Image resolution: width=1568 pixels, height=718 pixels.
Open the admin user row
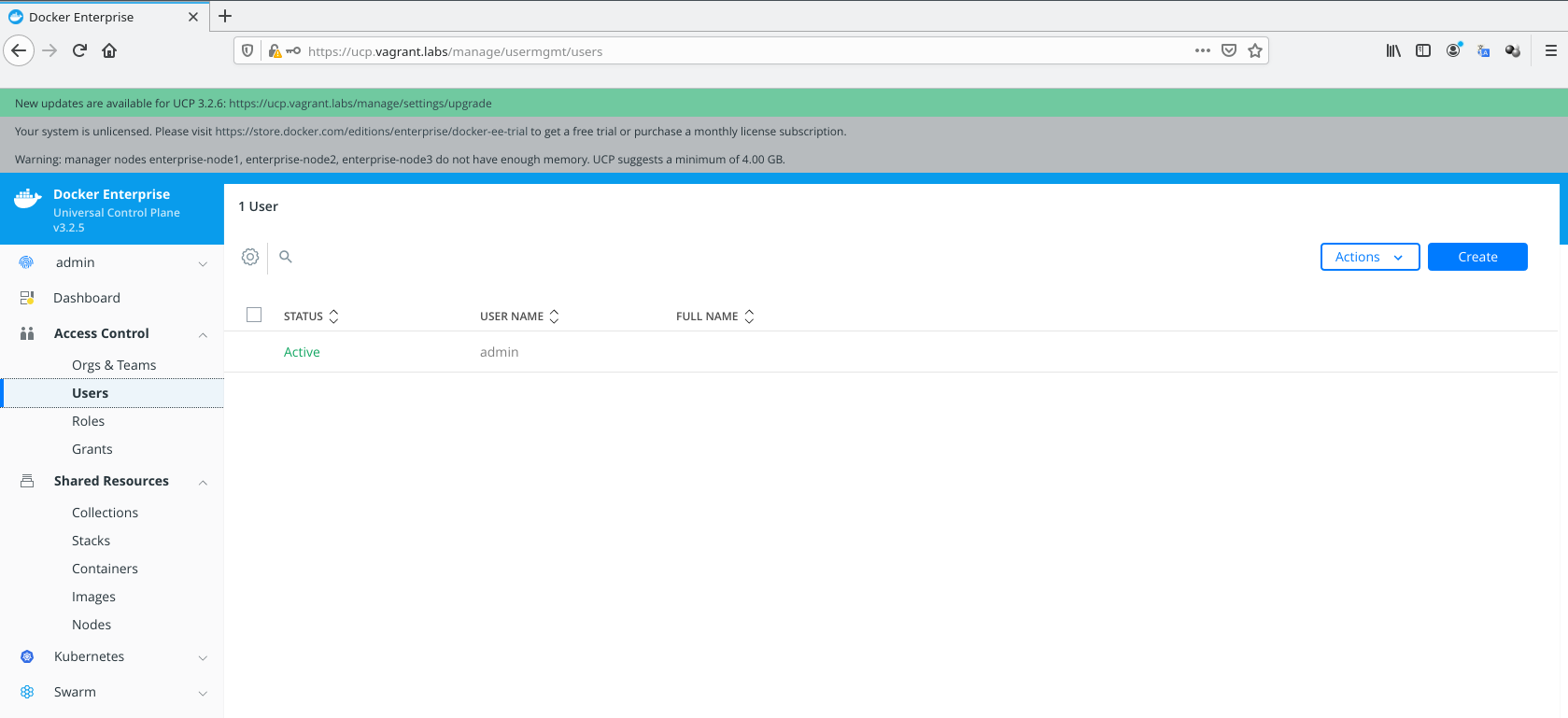891,352
